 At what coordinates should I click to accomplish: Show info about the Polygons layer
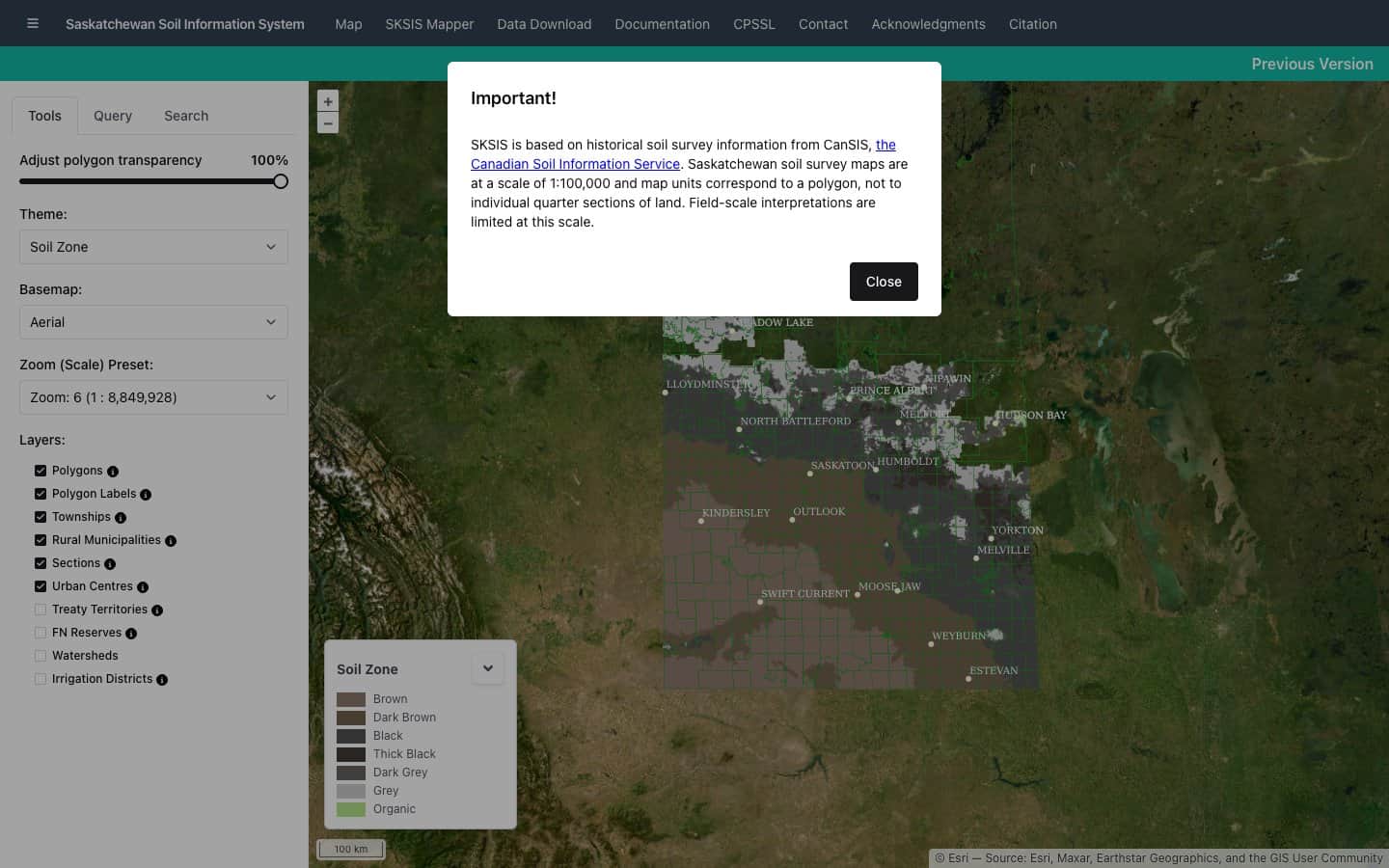113,472
